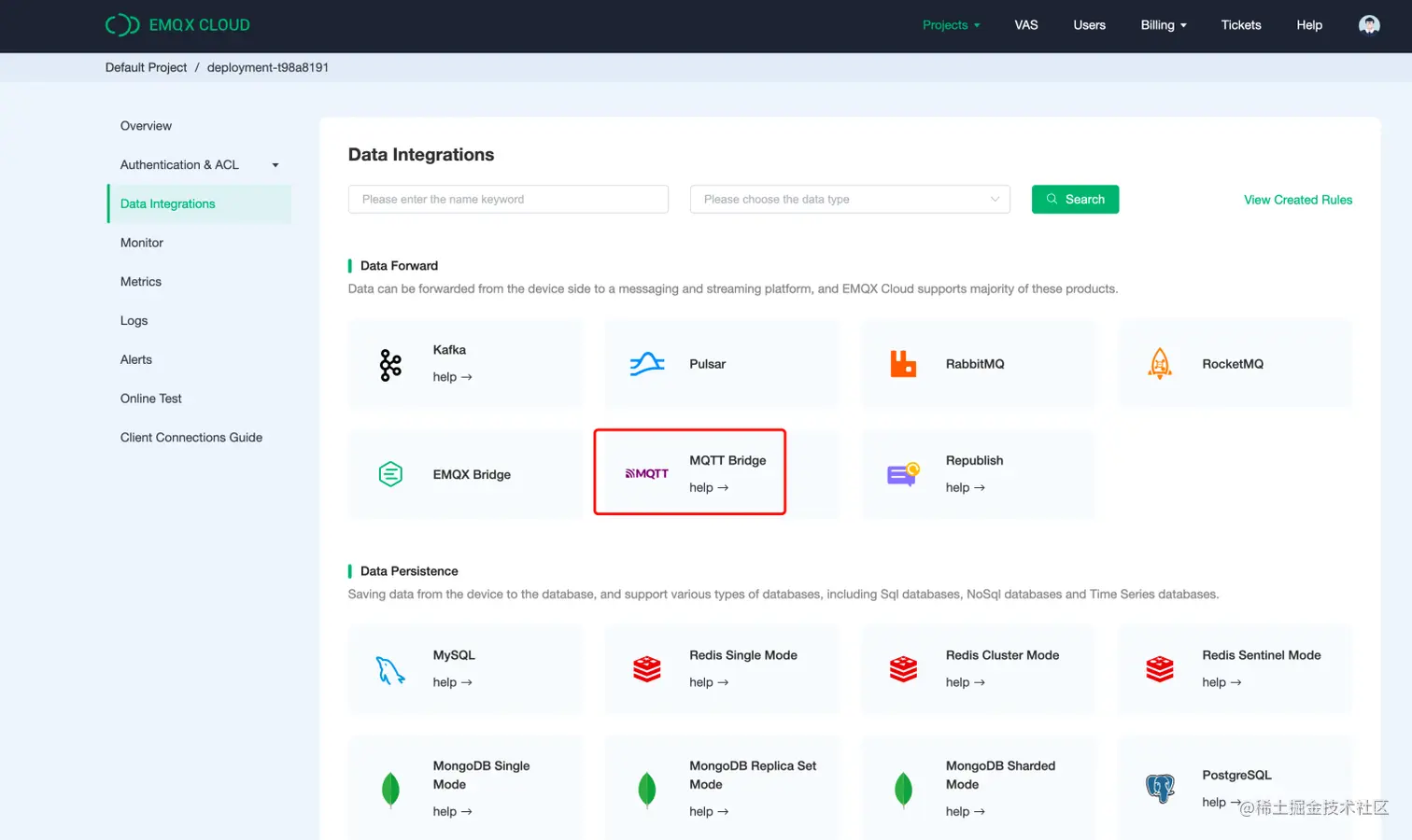Open the MongoDB Single Mode help link

452,811
